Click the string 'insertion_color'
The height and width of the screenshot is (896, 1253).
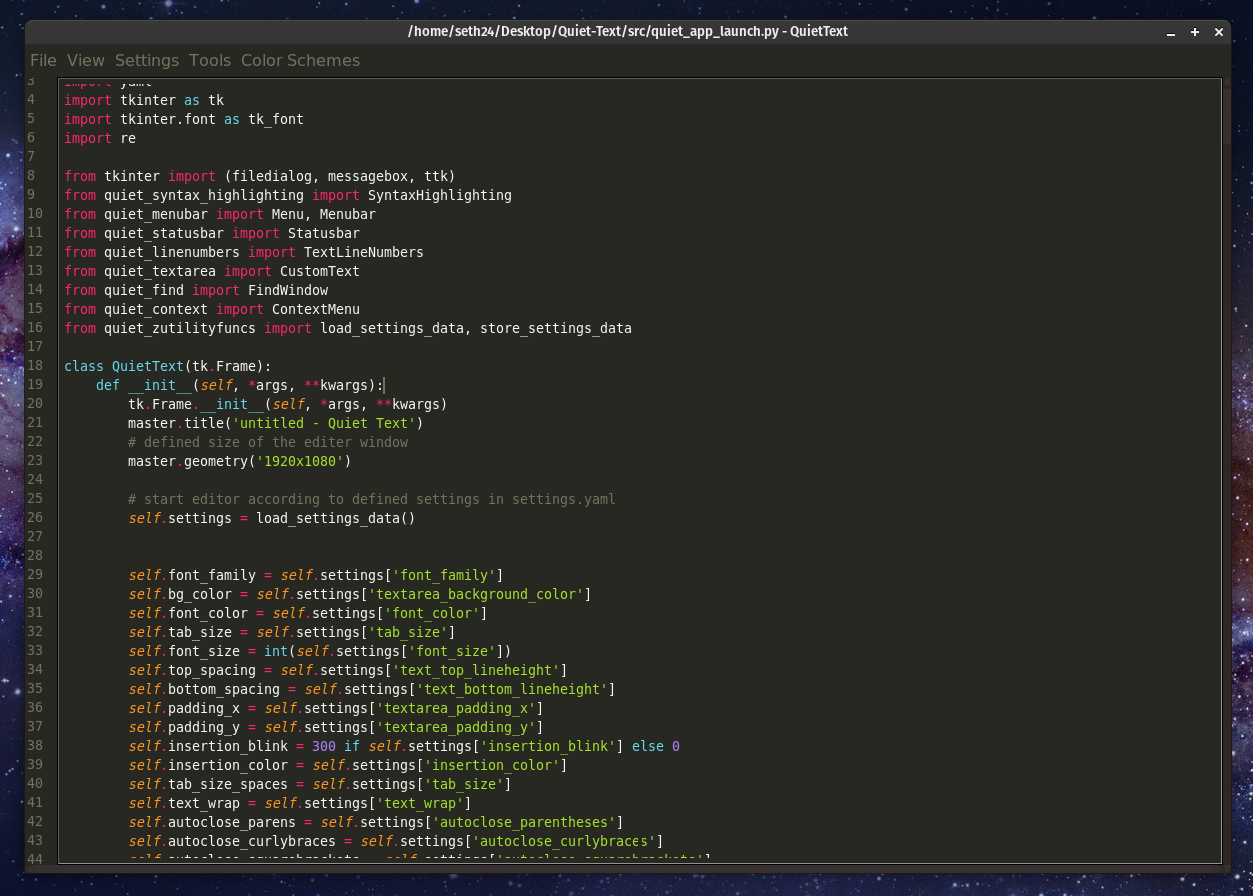point(491,765)
